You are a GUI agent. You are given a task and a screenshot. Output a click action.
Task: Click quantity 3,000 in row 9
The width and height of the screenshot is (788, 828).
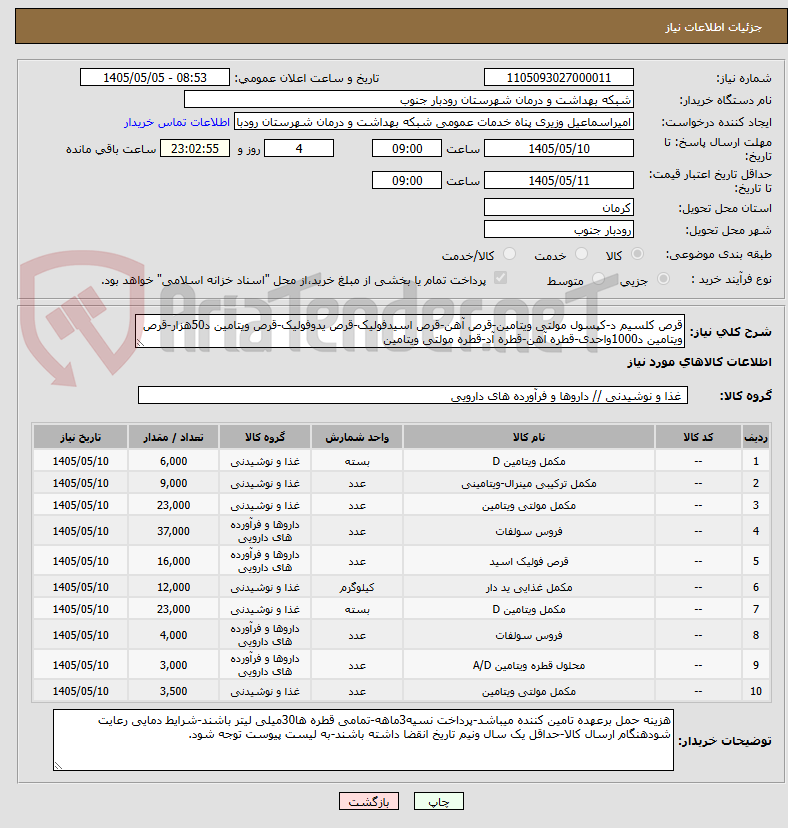coord(173,665)
